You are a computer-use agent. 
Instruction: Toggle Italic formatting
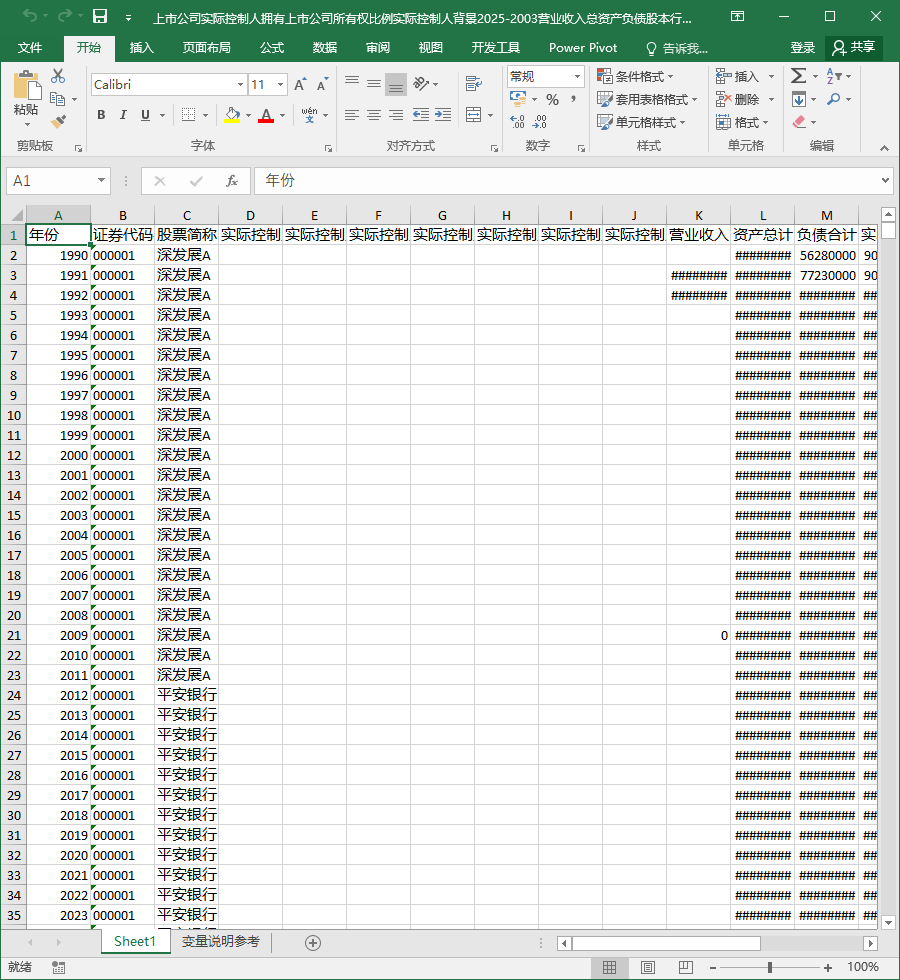point(123,115)
